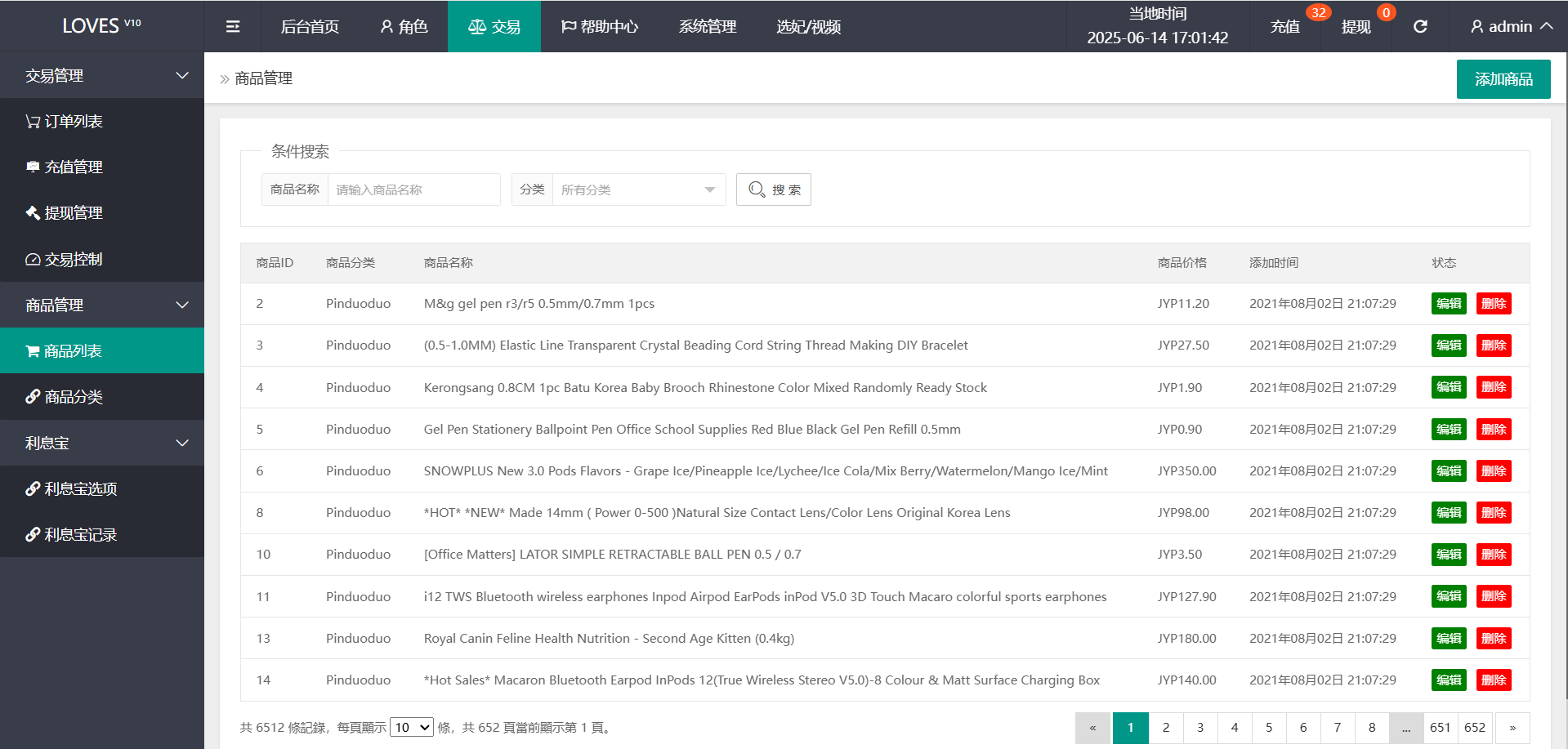
Task: Click the LOVES V10 logo
Action: click(102, 26)
